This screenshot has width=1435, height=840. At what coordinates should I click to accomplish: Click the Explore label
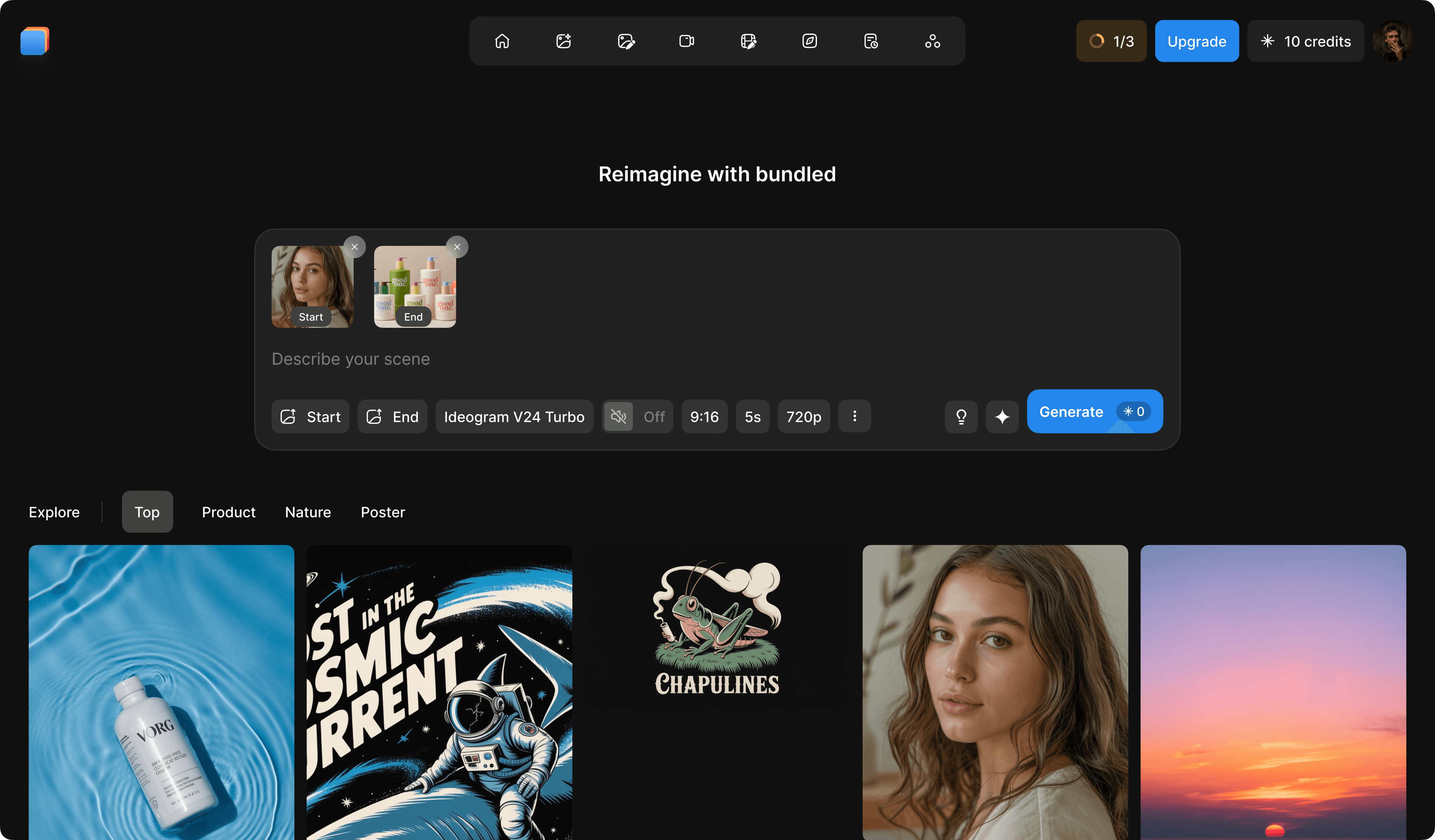click(x=54, y=512)
